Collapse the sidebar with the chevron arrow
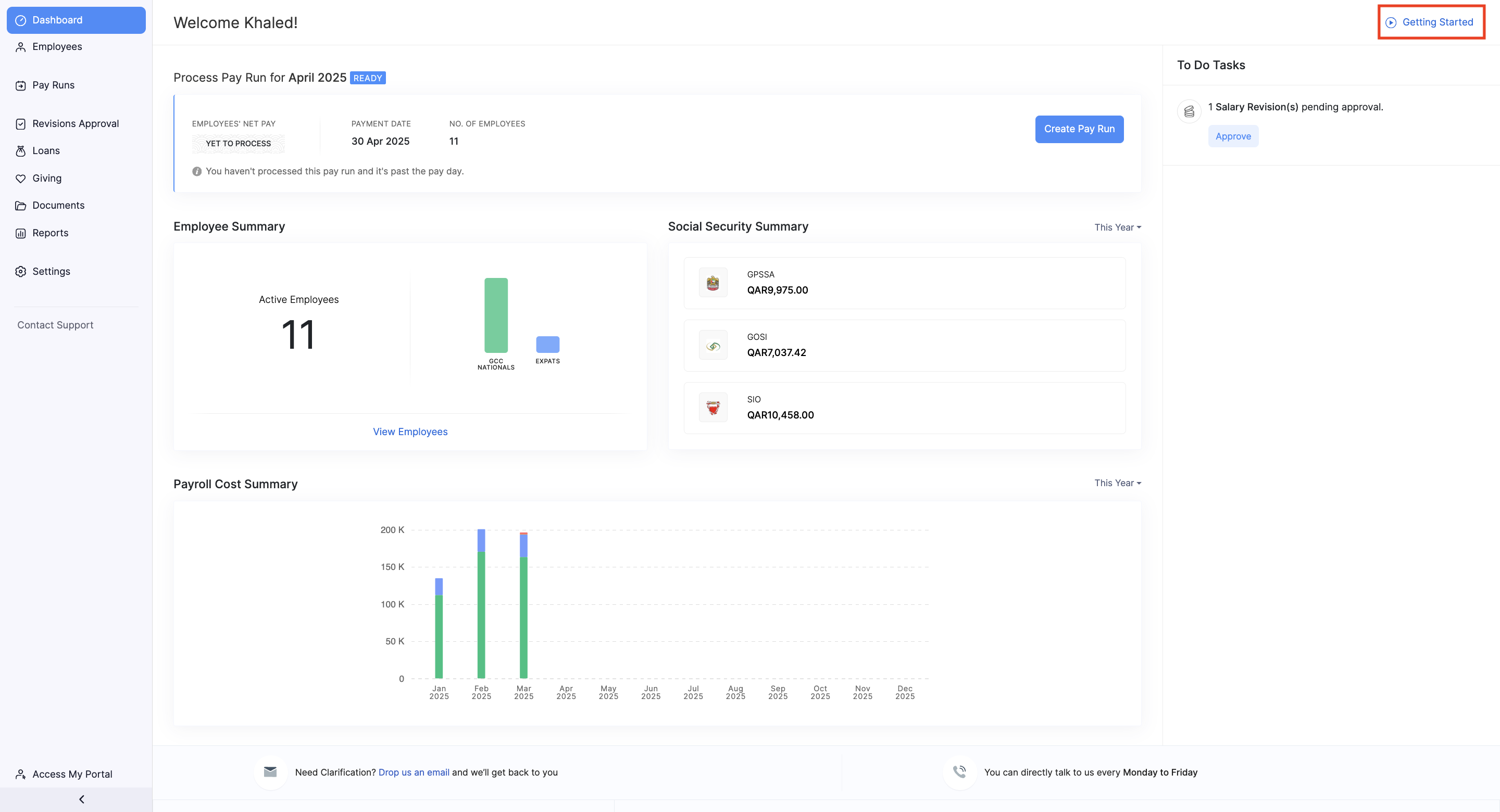 click(x=82, y=799)
